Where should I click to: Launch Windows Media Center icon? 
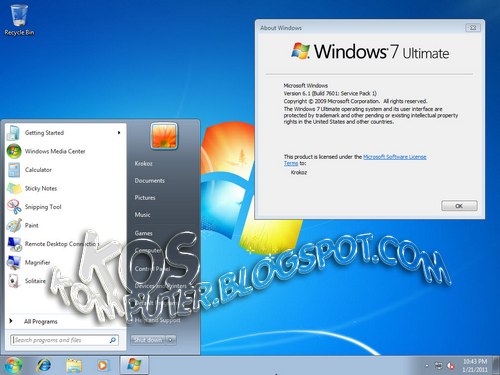14,151
